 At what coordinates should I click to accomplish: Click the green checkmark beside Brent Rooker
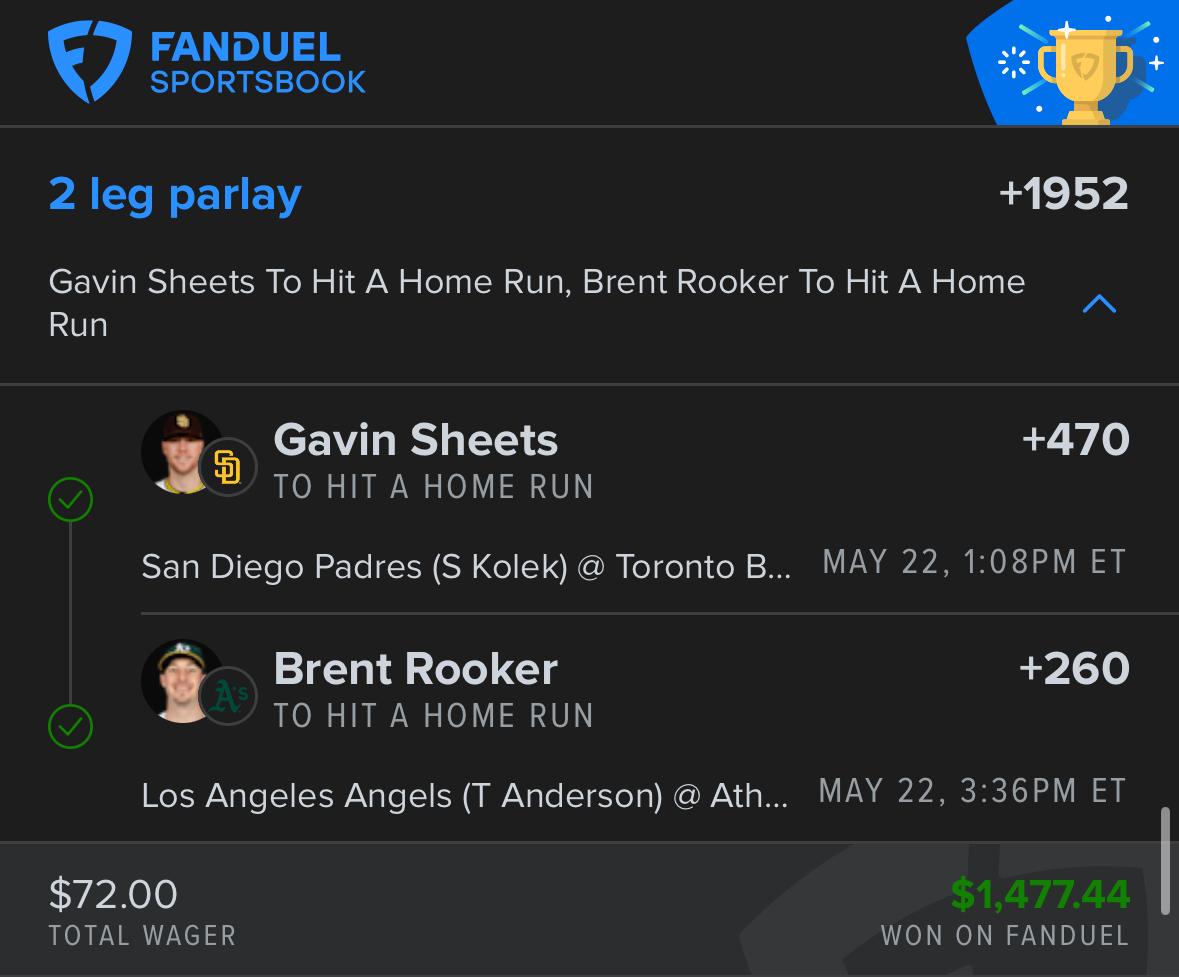pyautogui.click(x=70, y=728)
